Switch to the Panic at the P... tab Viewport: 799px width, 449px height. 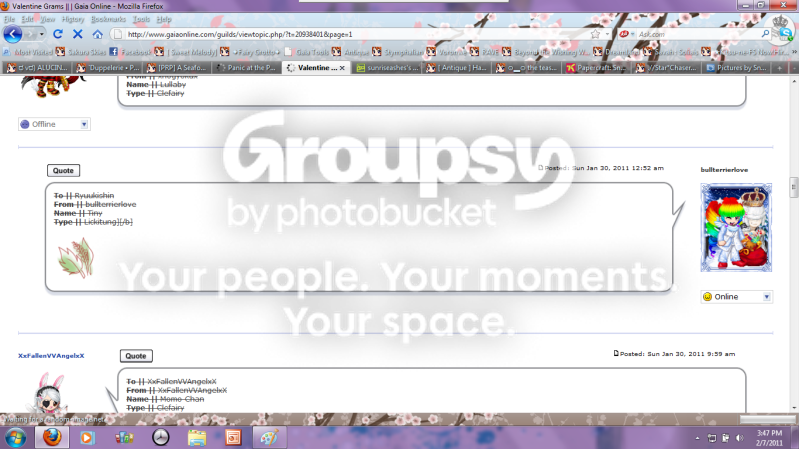[246, 68]
